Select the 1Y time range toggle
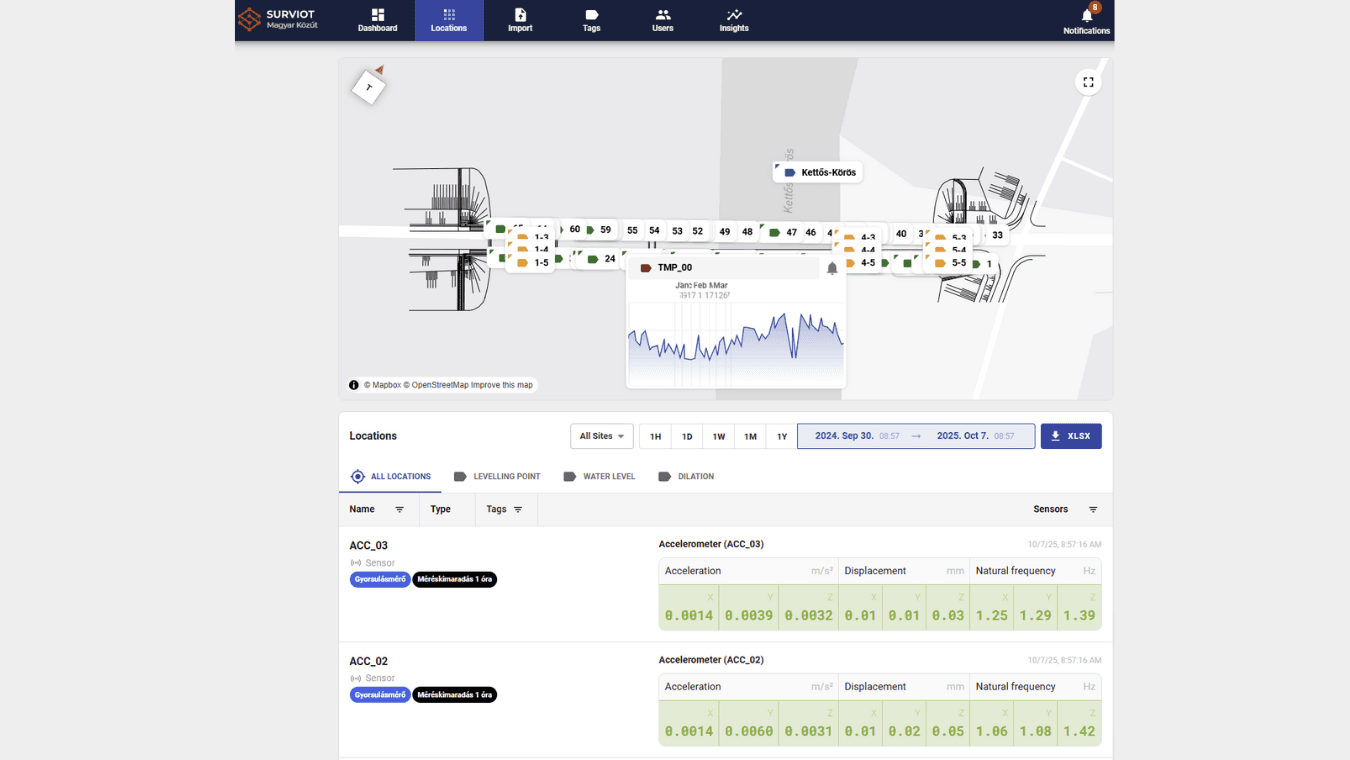 (781, 436)
